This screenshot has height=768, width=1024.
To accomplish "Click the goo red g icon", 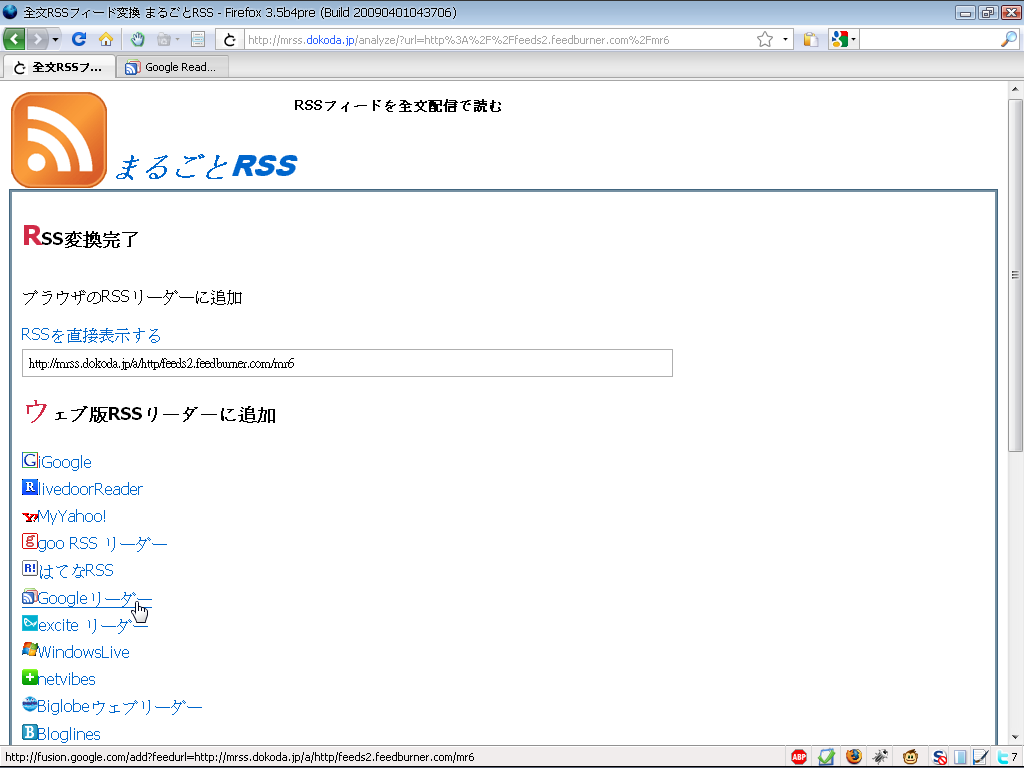I will coord(29,541).
